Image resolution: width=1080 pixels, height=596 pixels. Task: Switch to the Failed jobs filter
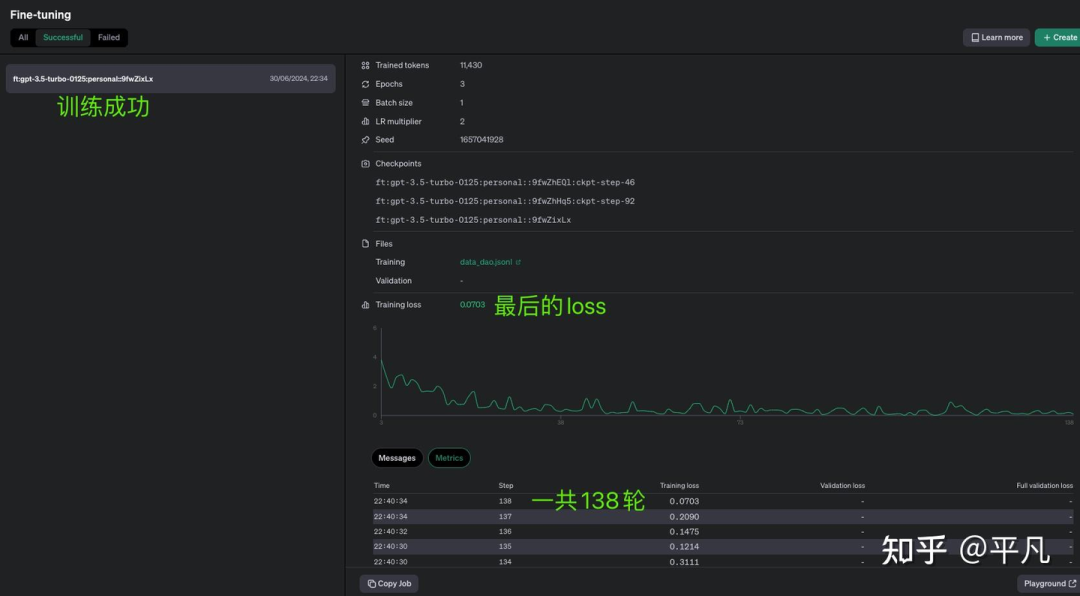coord(108,37)
